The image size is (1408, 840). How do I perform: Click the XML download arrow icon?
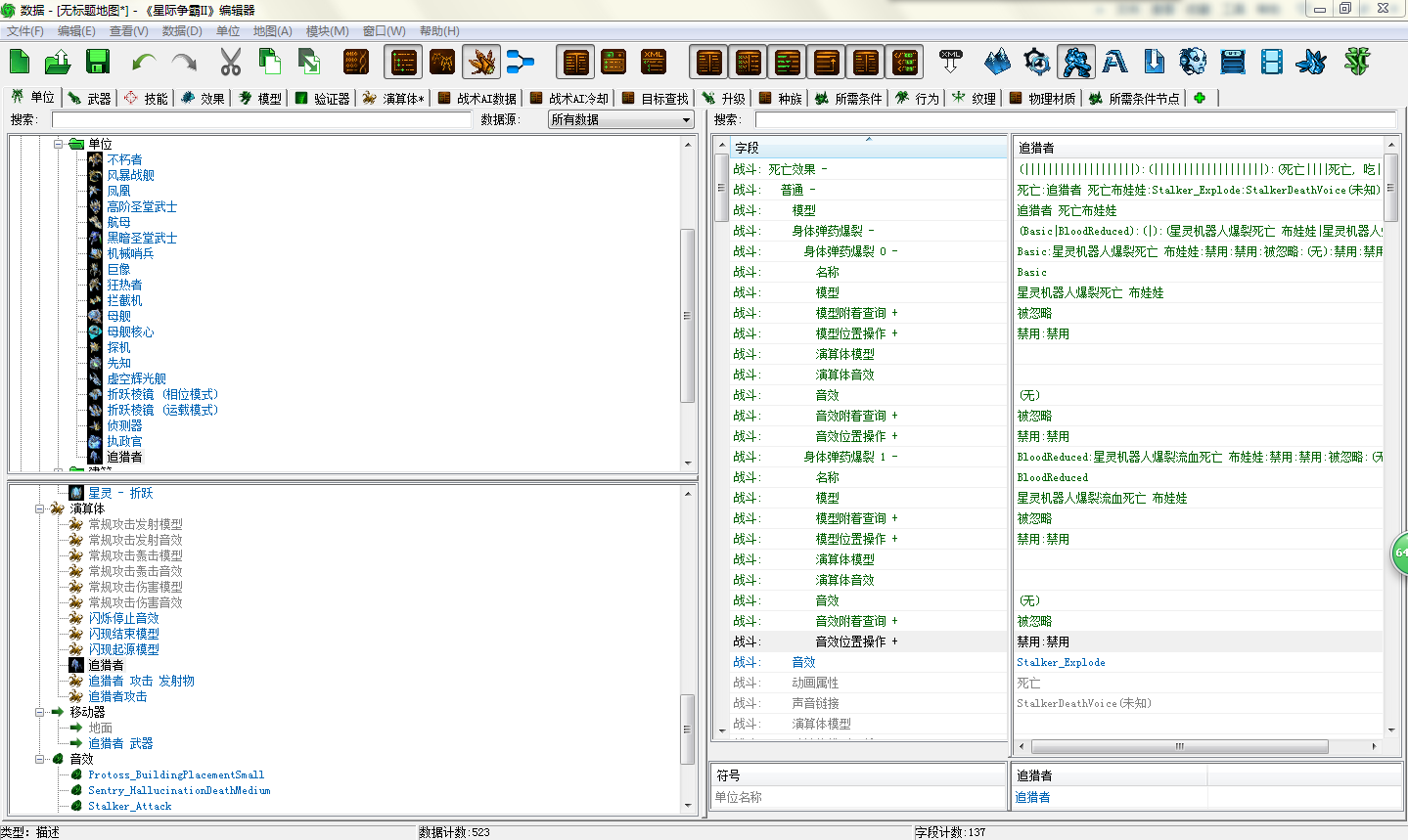click(951, 63)
